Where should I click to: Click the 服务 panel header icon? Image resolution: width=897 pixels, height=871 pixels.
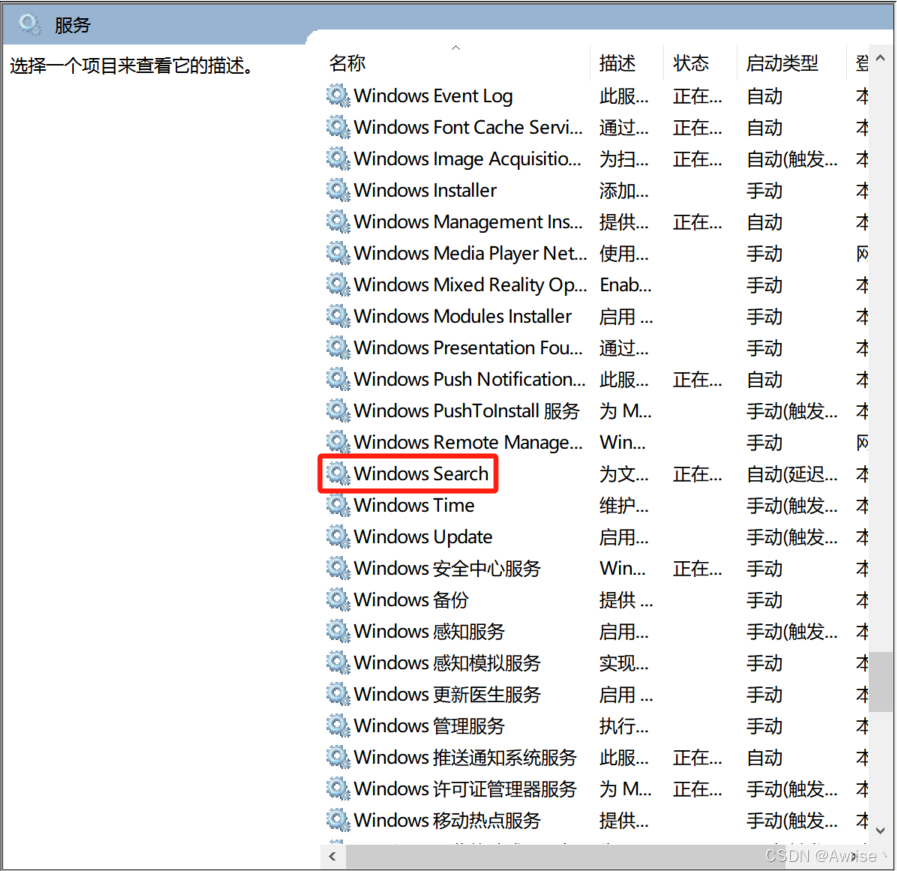click(x=29, y=25)
